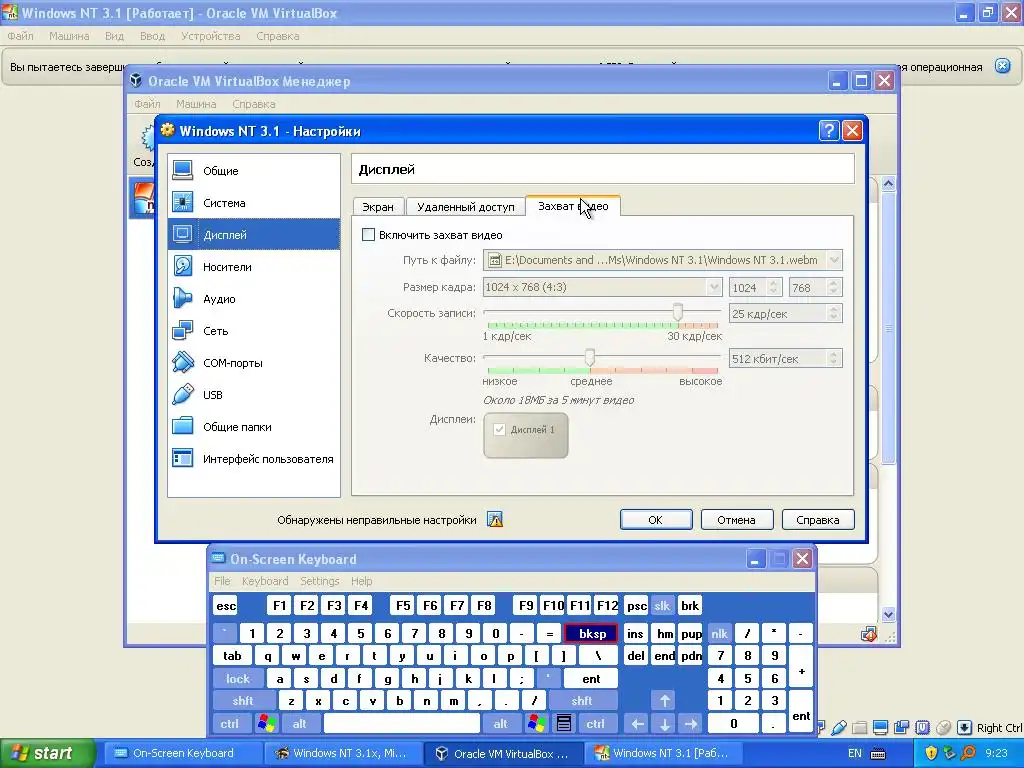The width and height of the screenshot is (1024, 768).
Task: Click the invalid settings warning icon
Action: [495, 520]
